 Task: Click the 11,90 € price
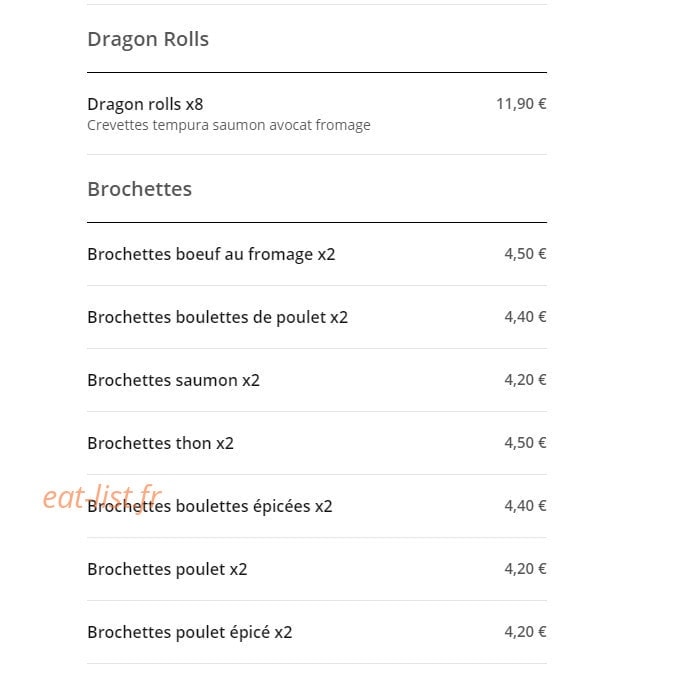click(x=521, y=104)
